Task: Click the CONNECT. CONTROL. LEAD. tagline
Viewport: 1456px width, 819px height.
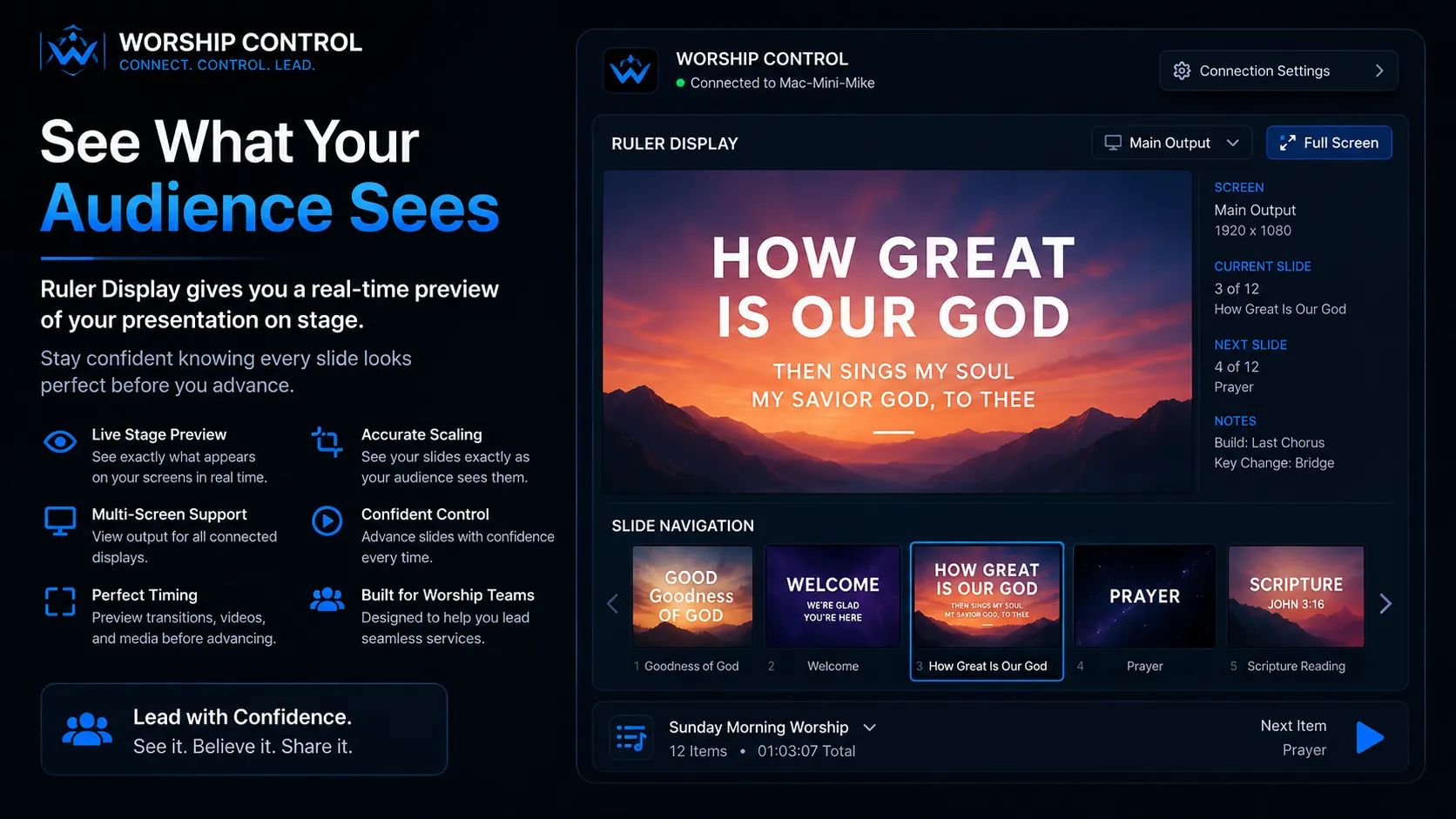Action: (217, 65)
